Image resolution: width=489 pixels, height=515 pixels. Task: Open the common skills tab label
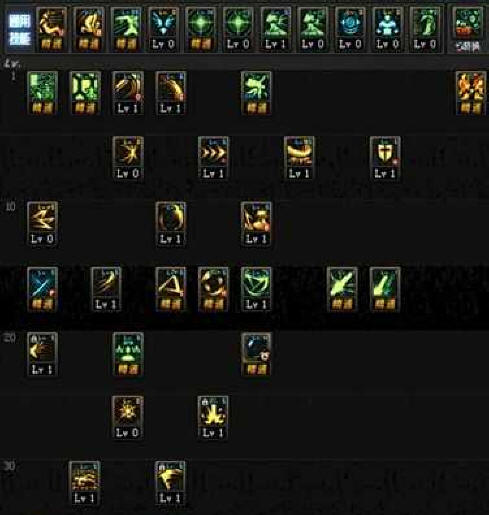20,30
